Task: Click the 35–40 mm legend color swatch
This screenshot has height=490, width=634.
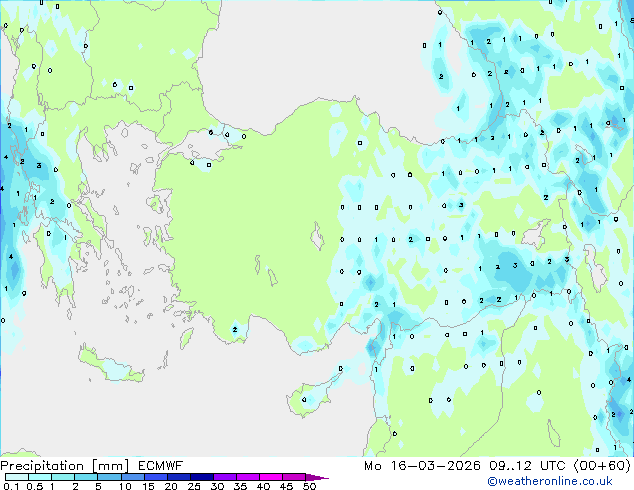Action: point(247,477)
